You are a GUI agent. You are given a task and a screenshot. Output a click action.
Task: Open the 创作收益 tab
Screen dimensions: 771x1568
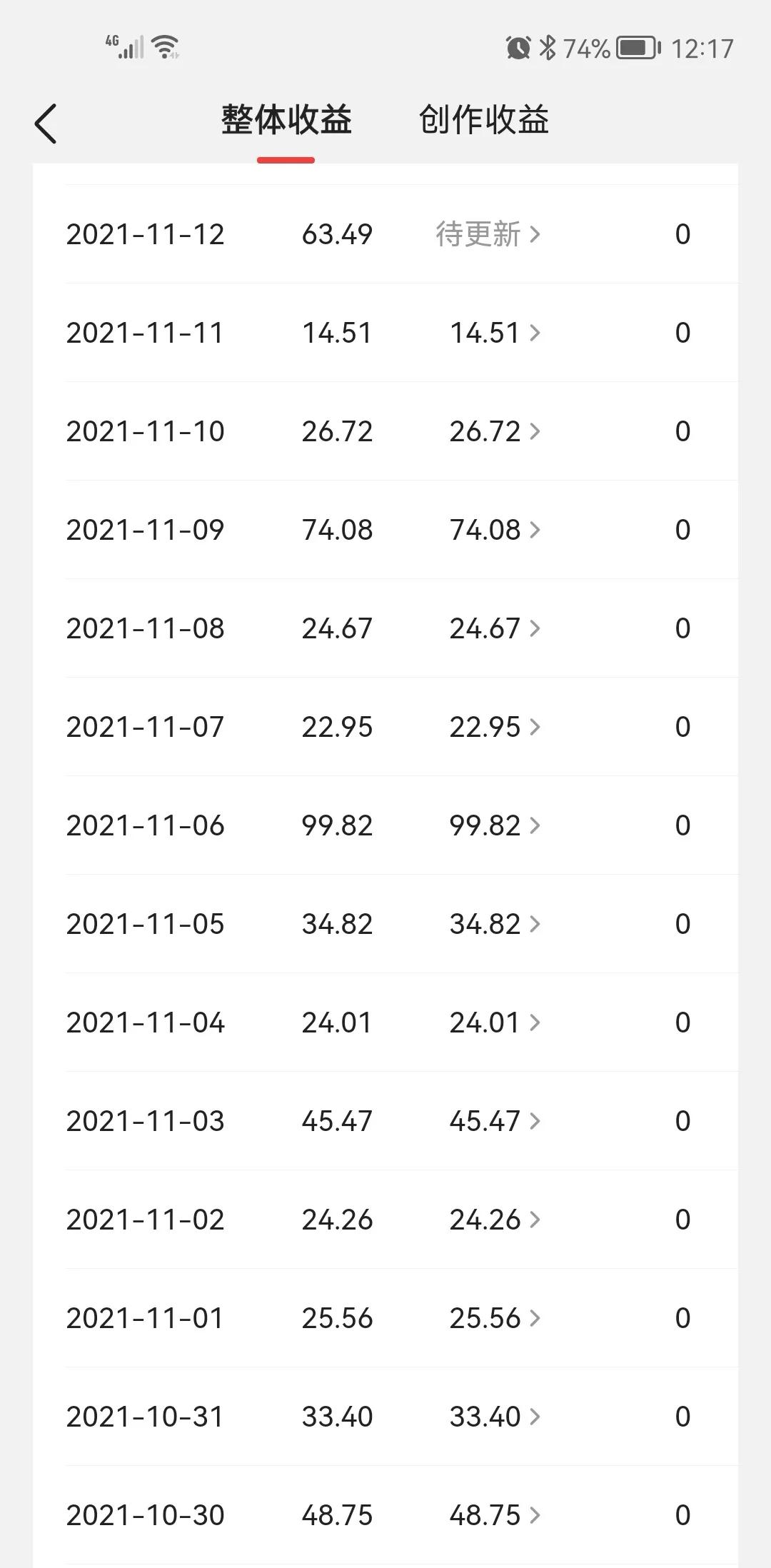(x=483, y=120)
